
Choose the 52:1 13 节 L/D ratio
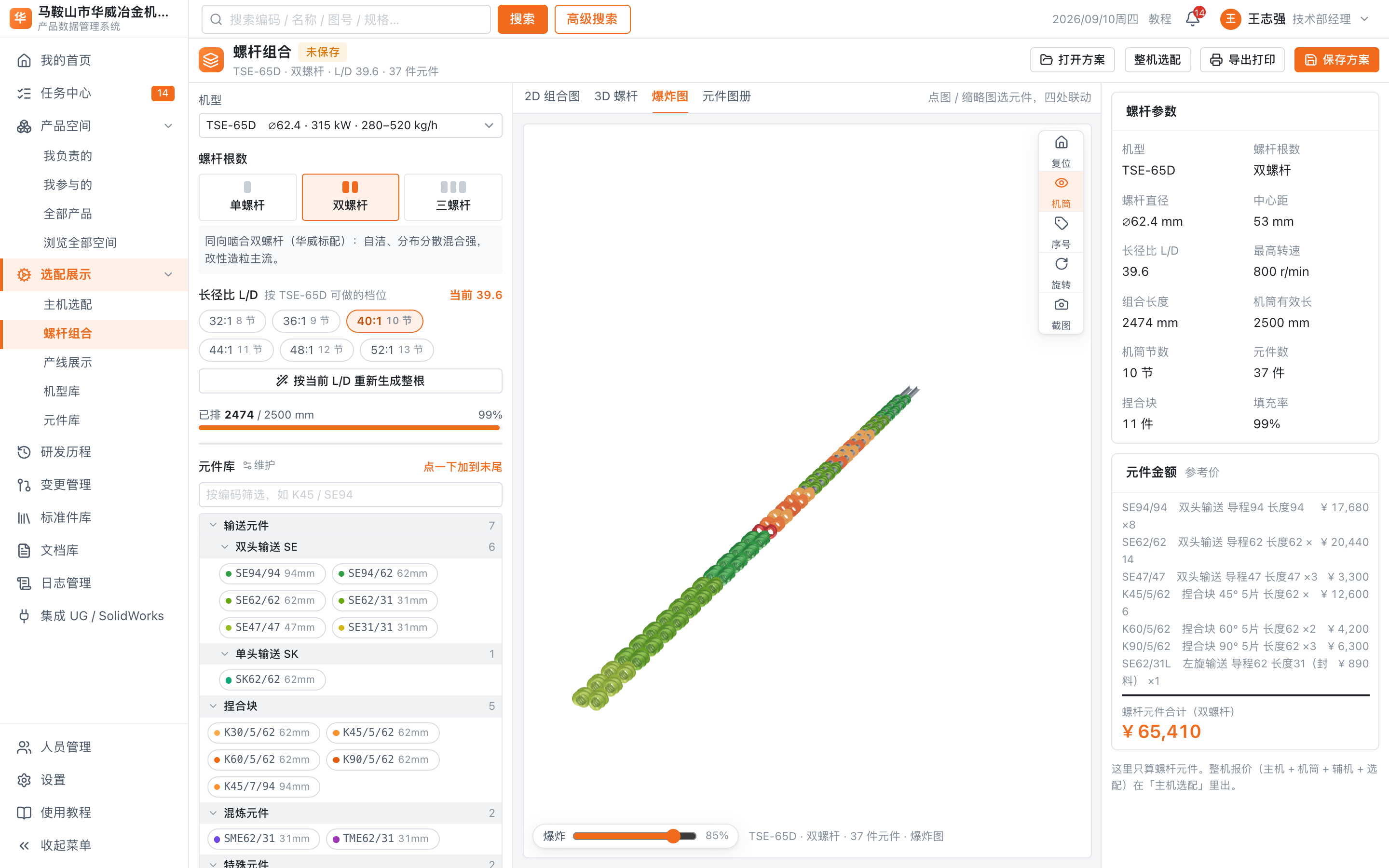396,350
